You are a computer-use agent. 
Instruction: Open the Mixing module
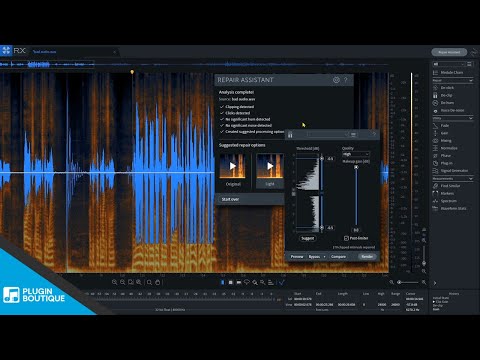pyautogui.click(x=446, y=141)
